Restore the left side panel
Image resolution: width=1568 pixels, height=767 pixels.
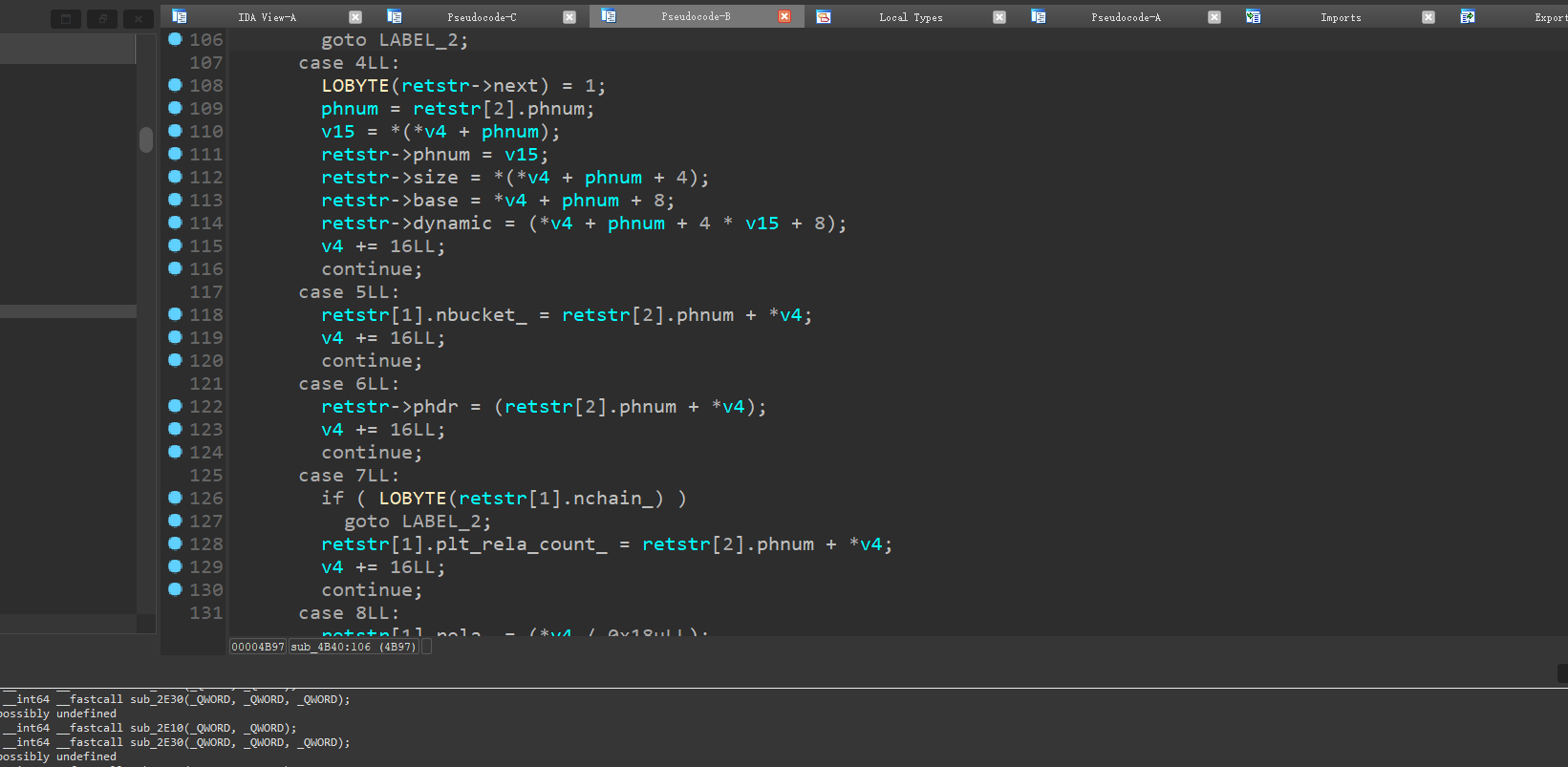[66, 18]
